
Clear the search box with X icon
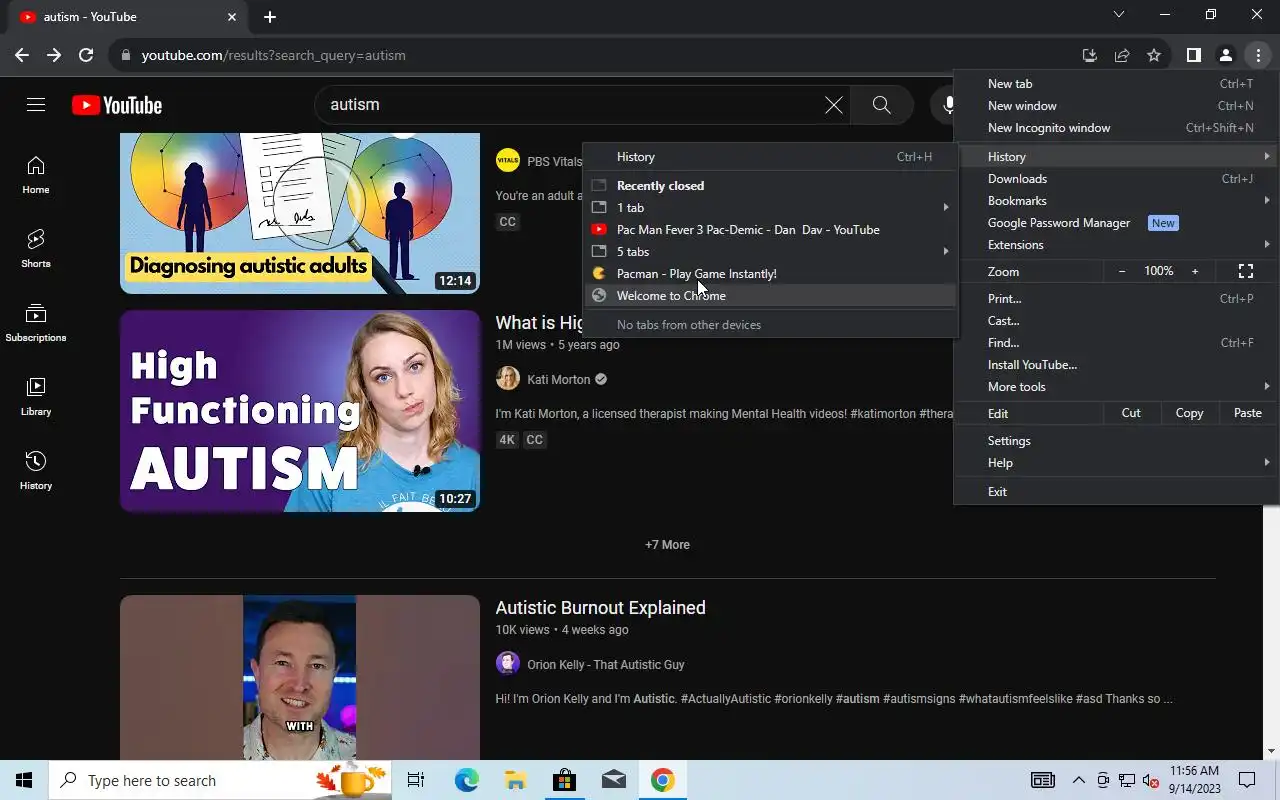coord(833,105)
